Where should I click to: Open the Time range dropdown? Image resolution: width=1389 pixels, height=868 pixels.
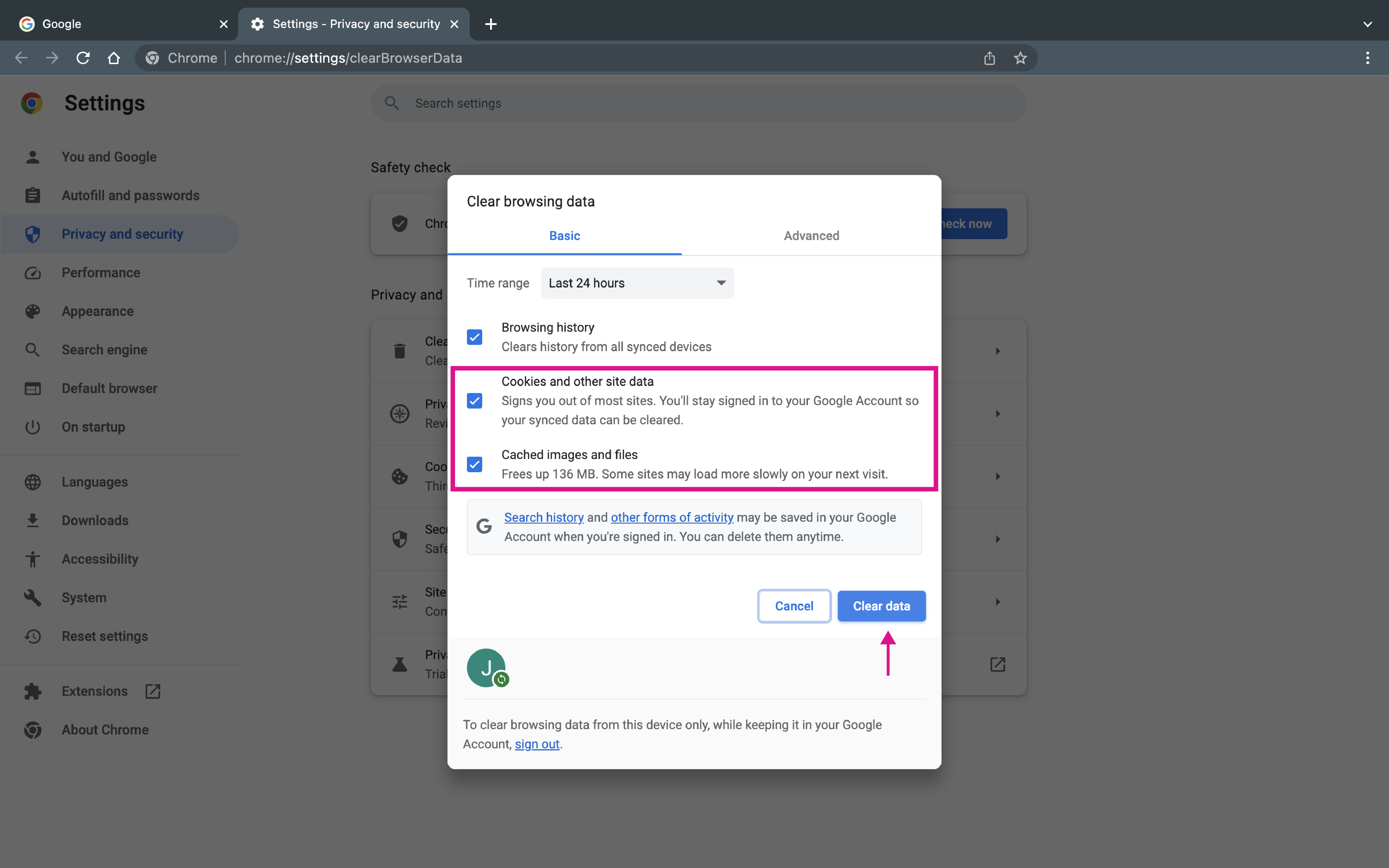(x=637, y=283)
